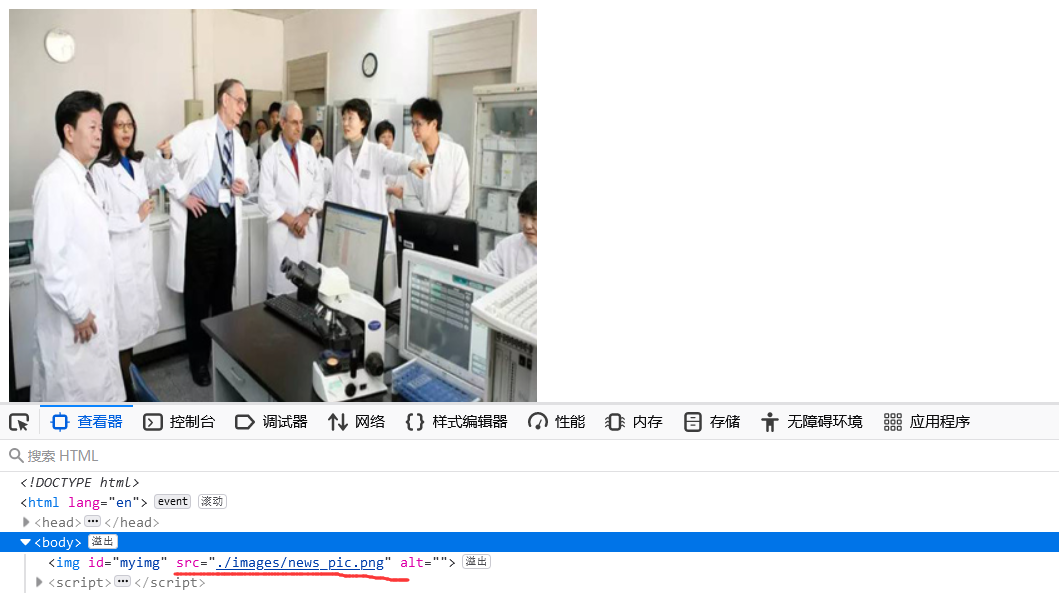Click the 溢出 badge on img
This screenshot has width=1059, height=593.
point(476,562)
